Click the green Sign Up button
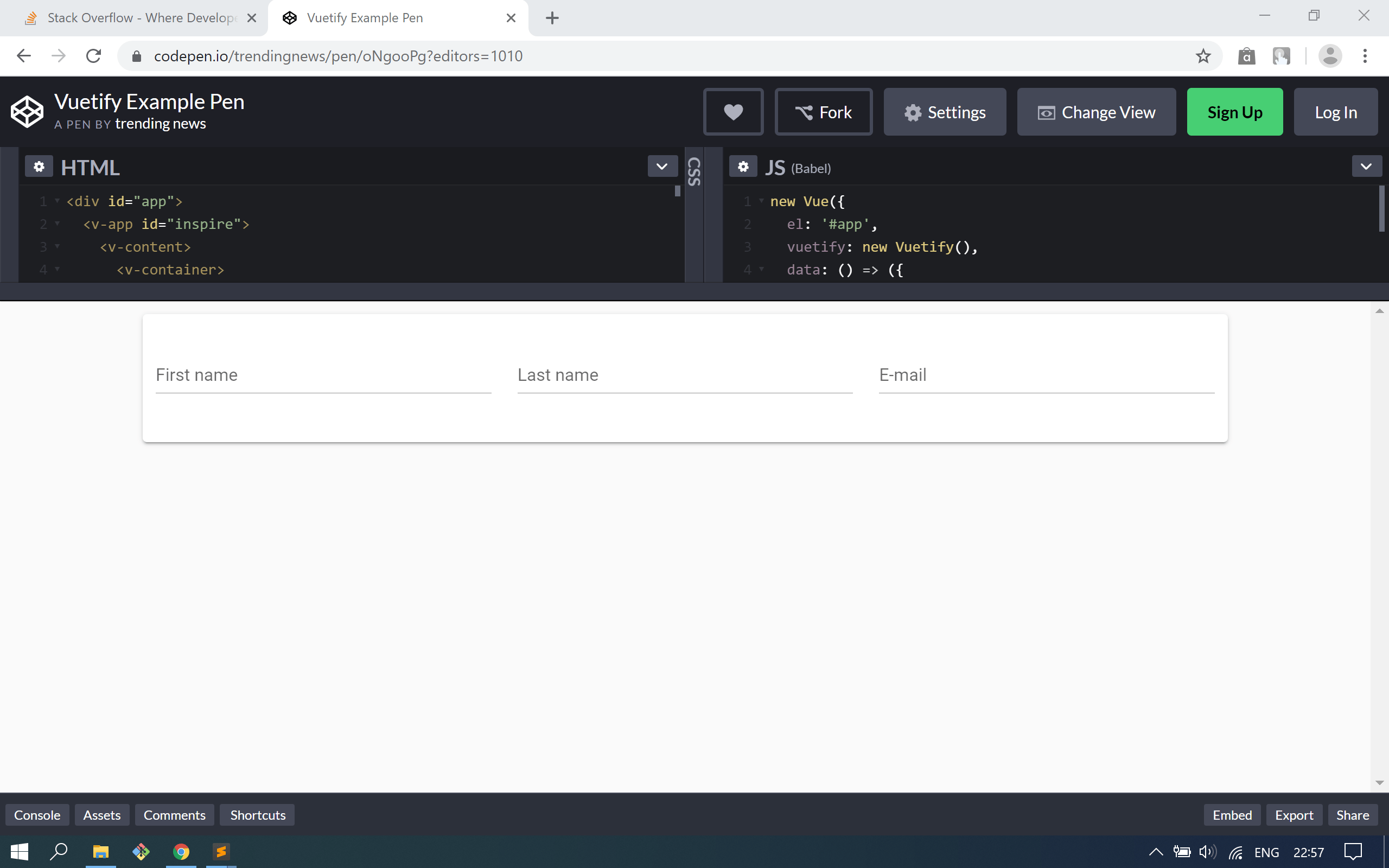 point(1234,112)
